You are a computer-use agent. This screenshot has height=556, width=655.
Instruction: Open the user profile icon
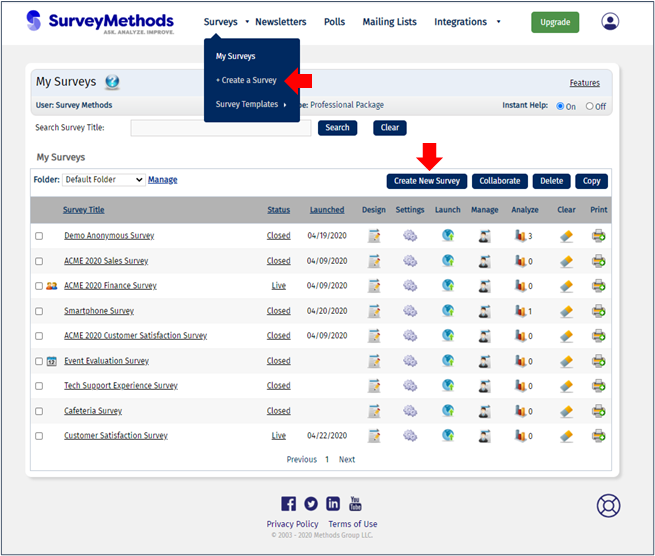point(610,21)
